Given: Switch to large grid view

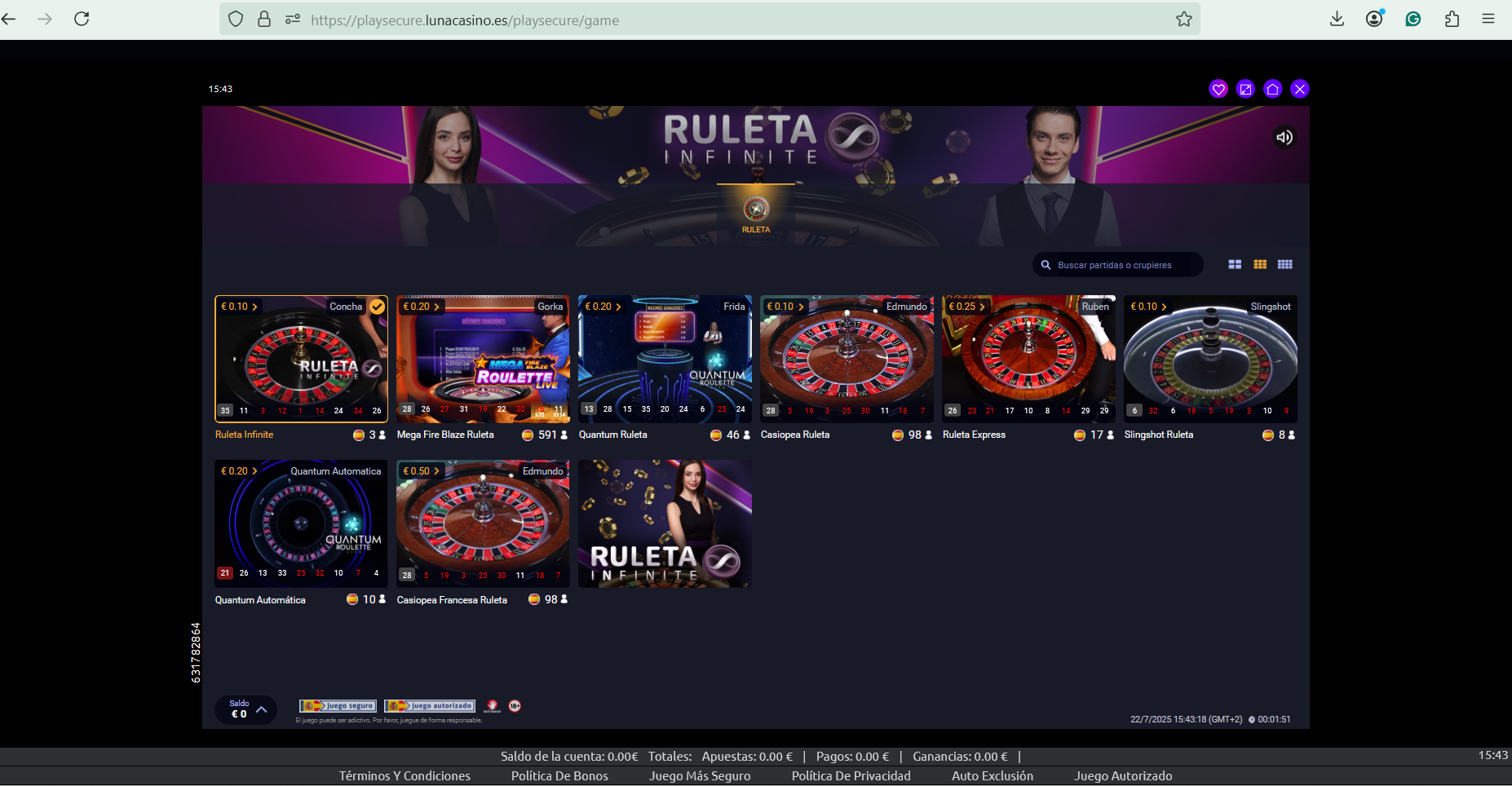Looking at the screenshot, I should (1235, 264).
